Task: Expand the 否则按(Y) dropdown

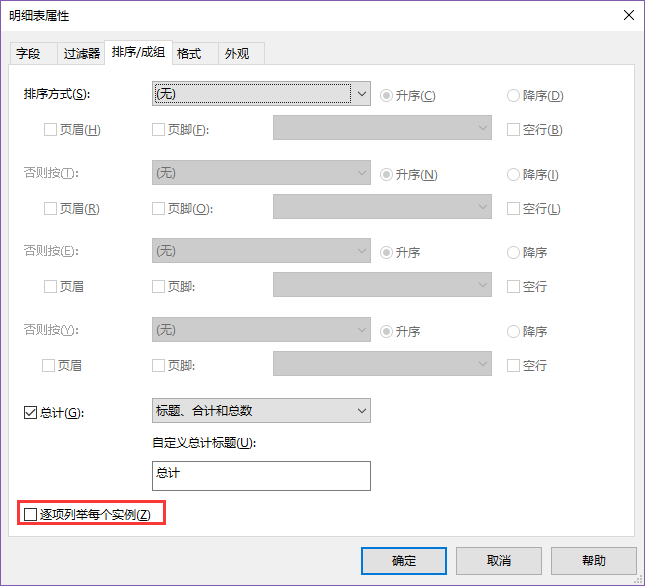Action: click(x=261, y=329)
